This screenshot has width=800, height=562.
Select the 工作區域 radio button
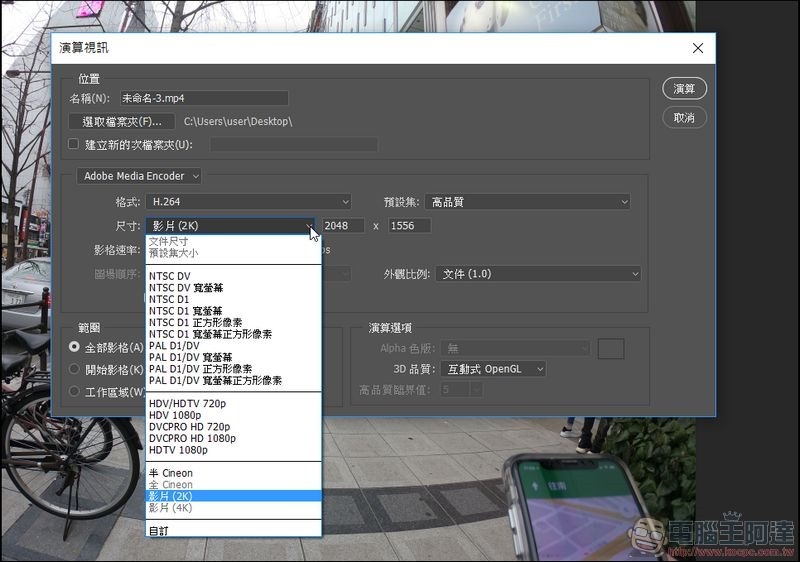click(x=74, y=391)
